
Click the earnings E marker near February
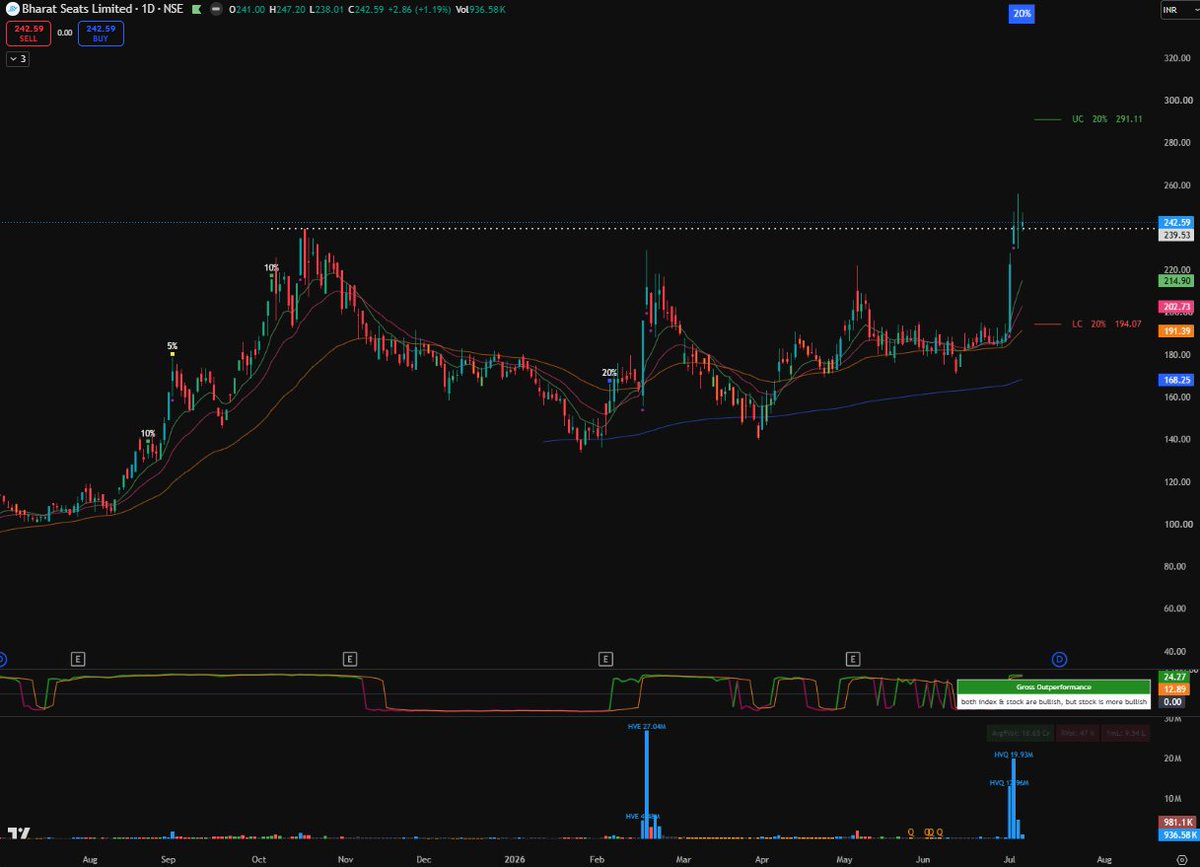[x=605, y=659]
